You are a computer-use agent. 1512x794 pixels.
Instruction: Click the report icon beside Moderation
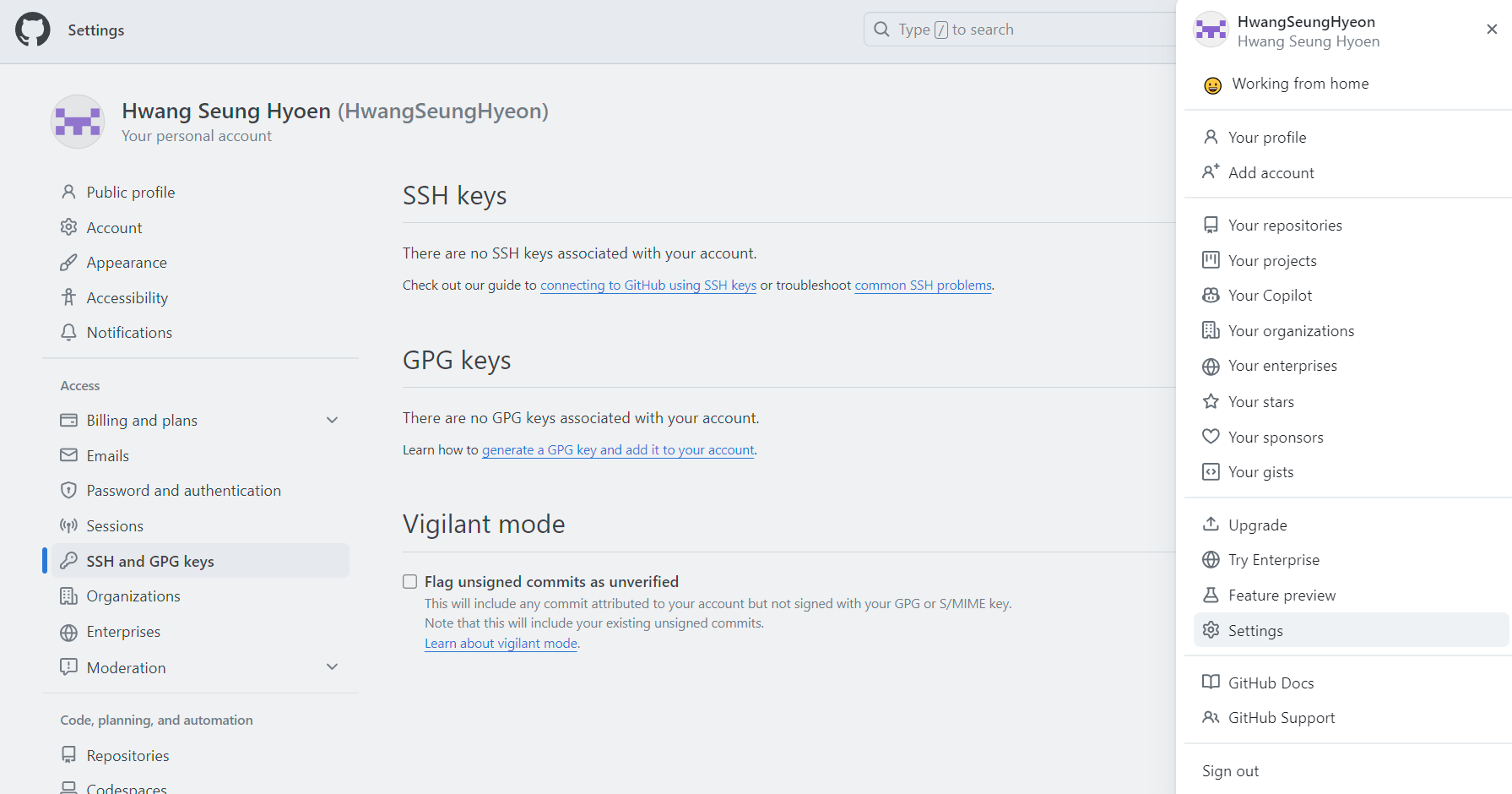coord(68,667)
